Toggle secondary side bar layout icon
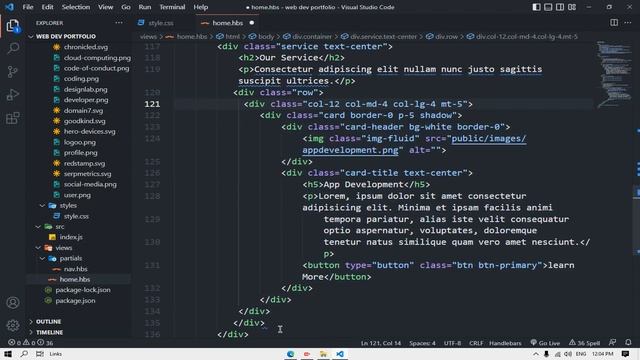Viewport: 640px width, 360px height. [560, 7]
